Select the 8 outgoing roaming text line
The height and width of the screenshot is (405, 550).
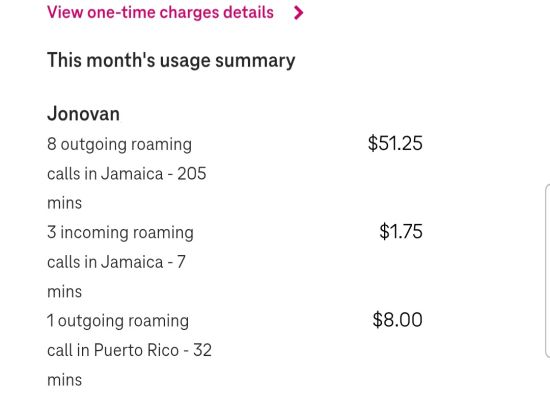[x=120, y=144]
